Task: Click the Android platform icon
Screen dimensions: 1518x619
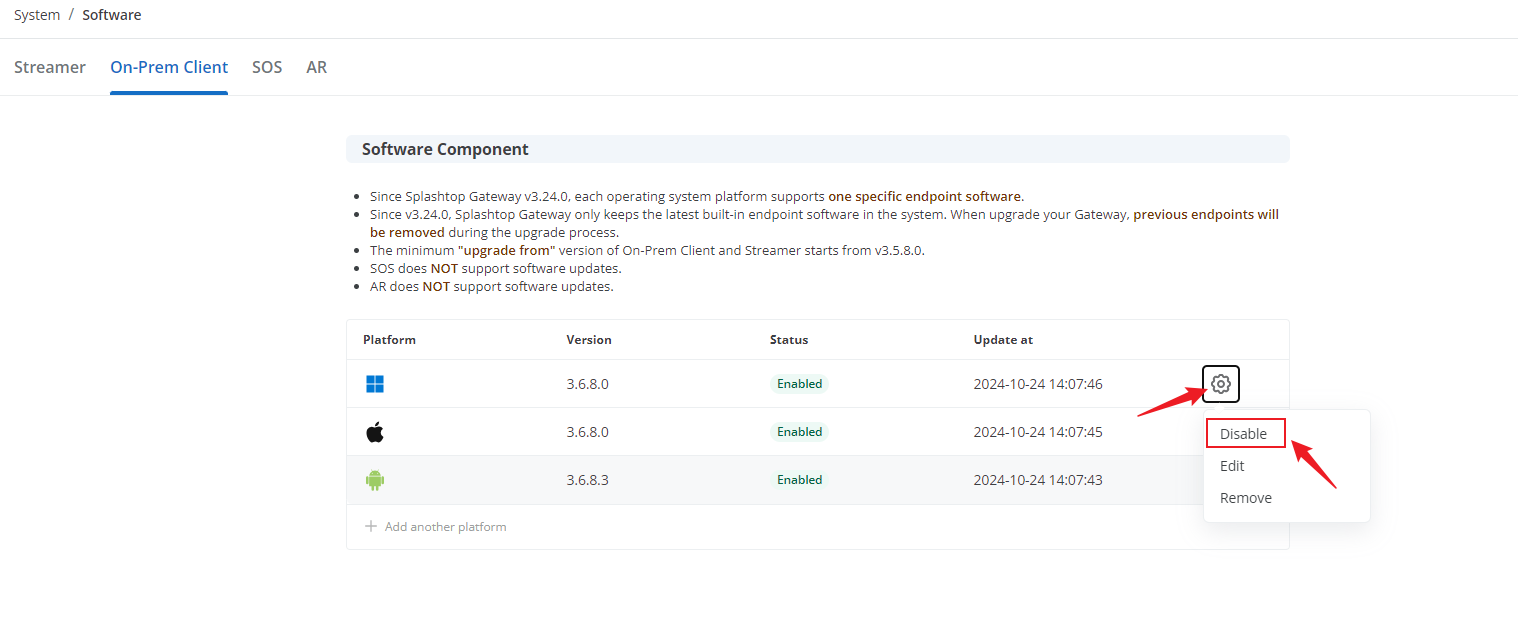Action: coord(375,480)
